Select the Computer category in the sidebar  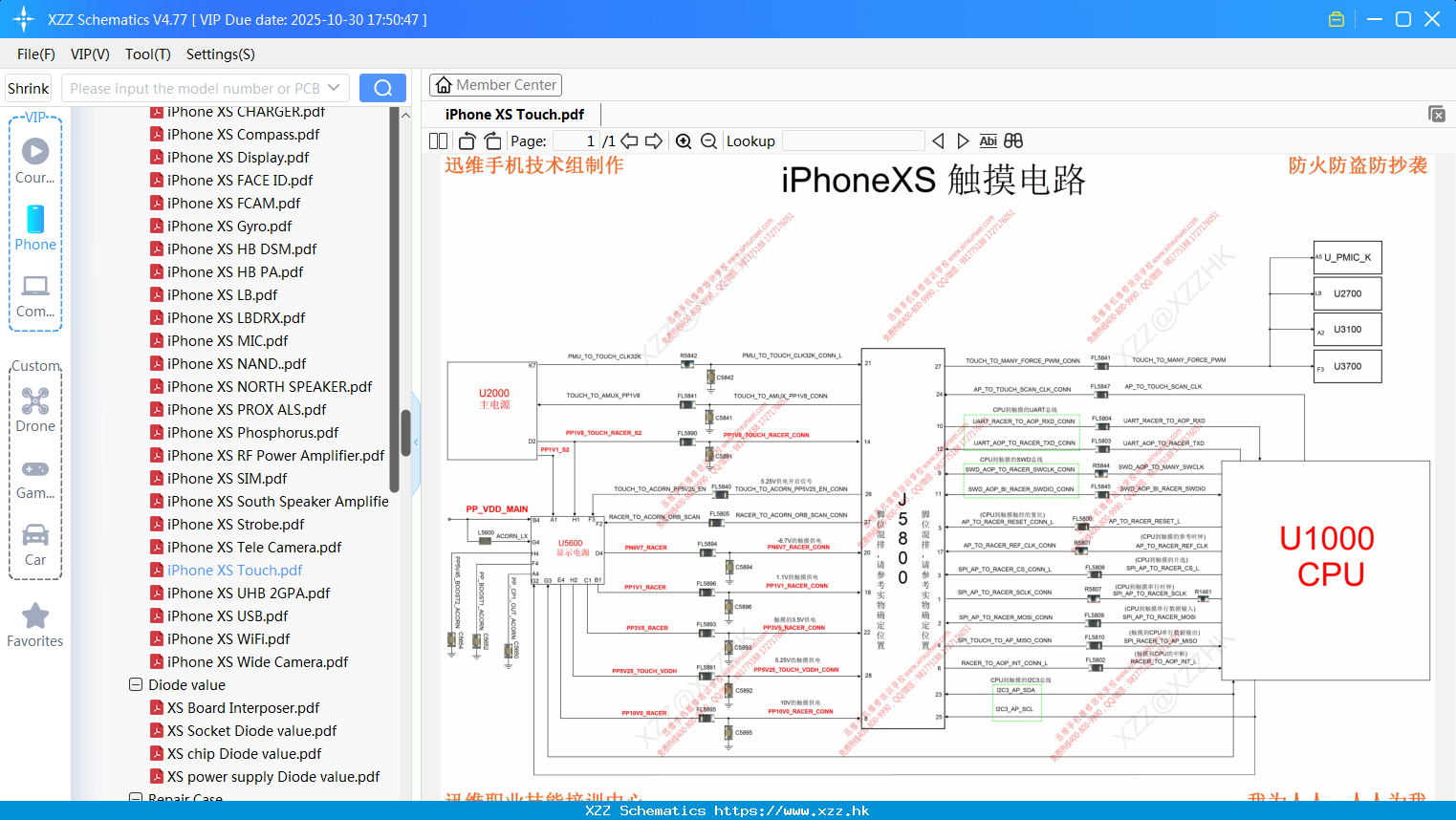(x=35, y=295)
